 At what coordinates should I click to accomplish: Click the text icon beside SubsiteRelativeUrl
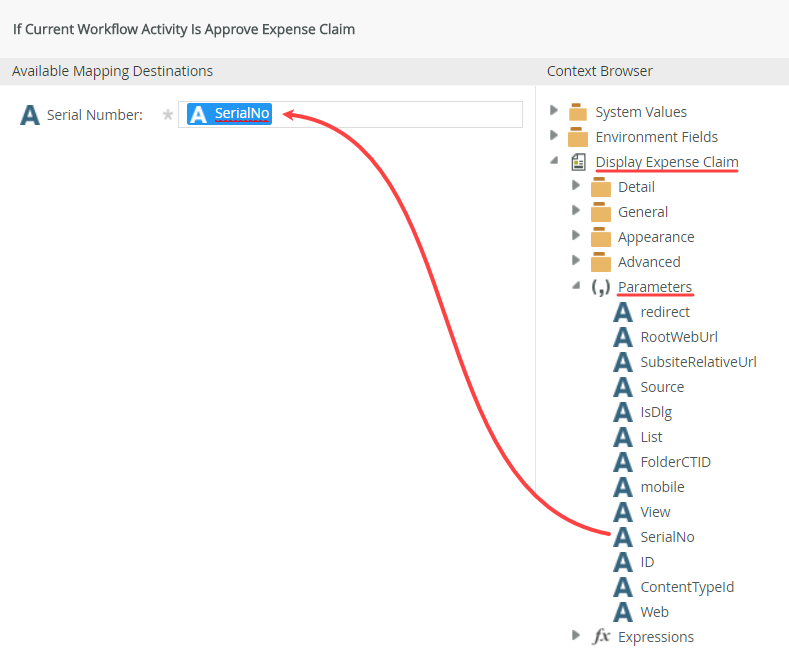(x=622, y=362)
